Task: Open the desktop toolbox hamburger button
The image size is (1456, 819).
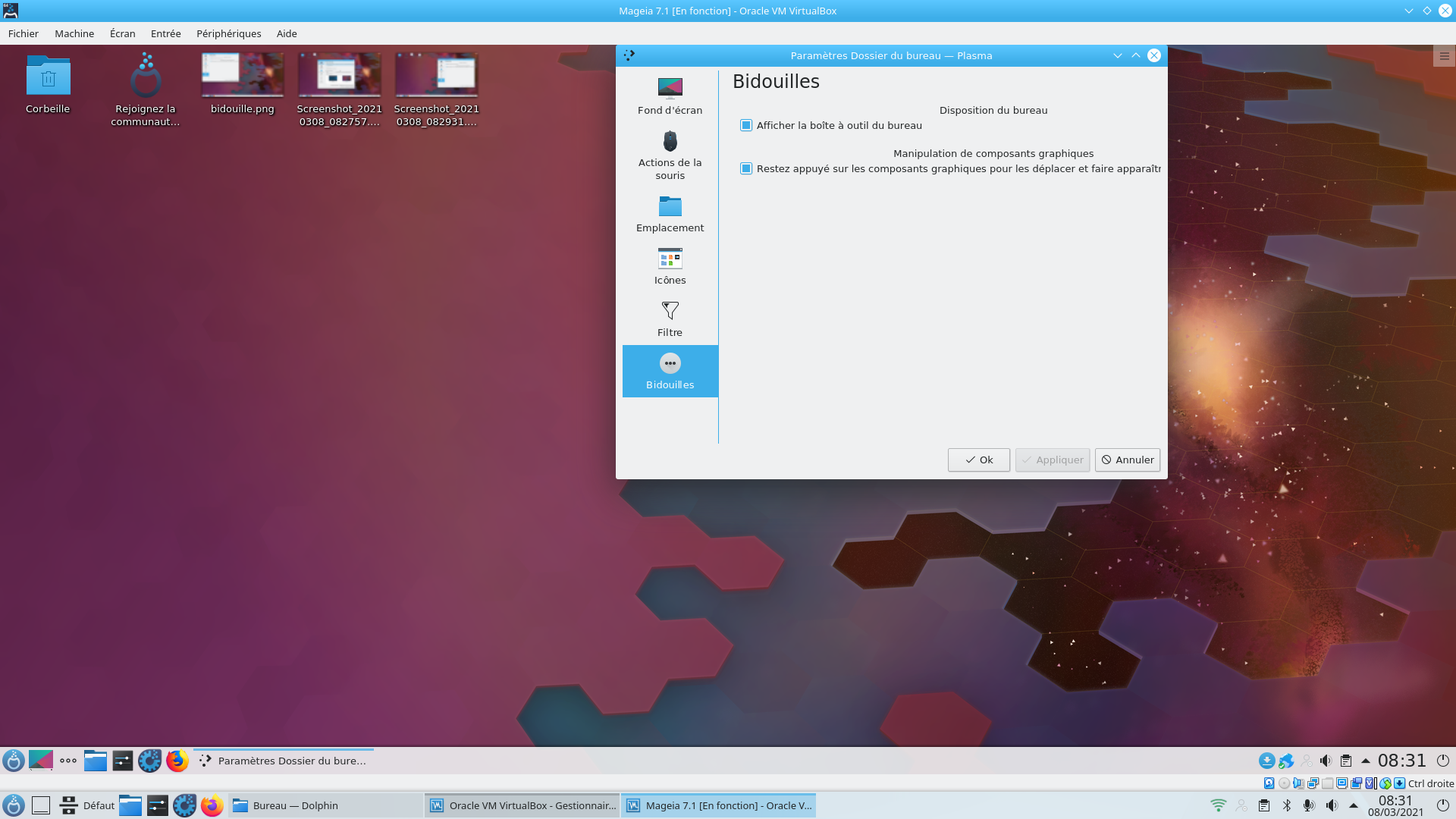Action: pyautogui.click(x=1444, y=56)
